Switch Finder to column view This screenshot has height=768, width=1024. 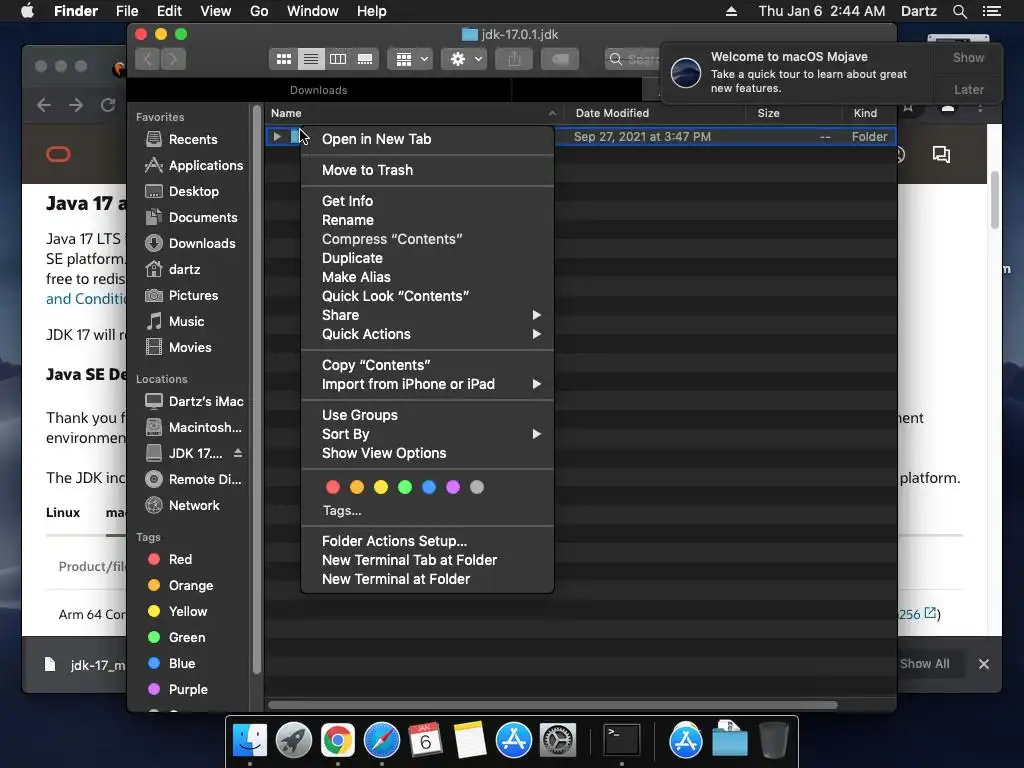[338, 59]
